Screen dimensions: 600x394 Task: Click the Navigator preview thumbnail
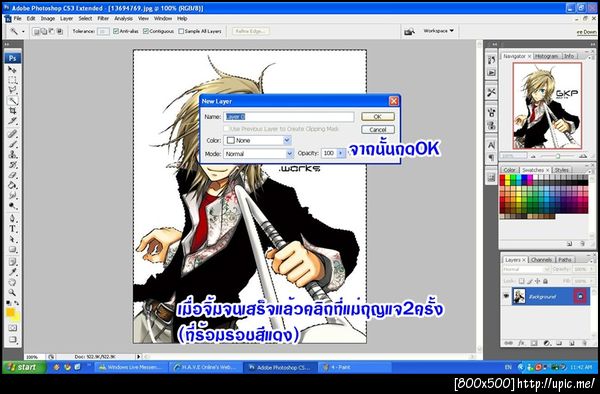(547, 106)
